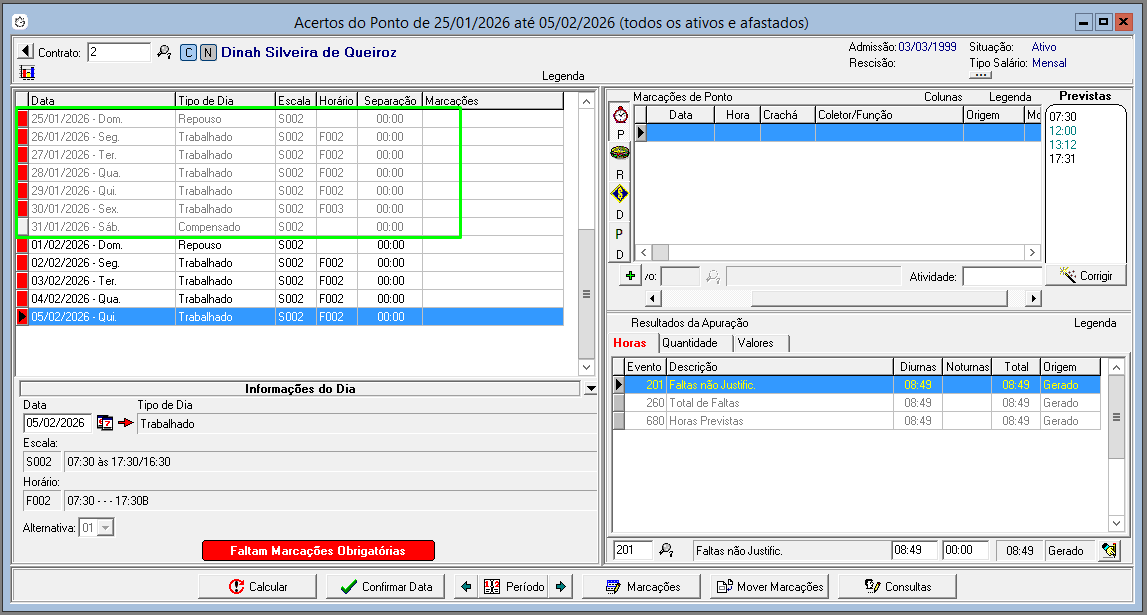Image resolution: width=1147 pixels, height=615 pixels.
Task: Click the Confirmar Data button
Action: (386, 587)
